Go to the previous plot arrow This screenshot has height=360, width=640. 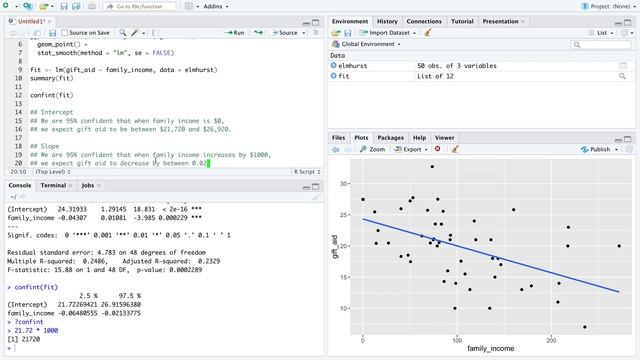coord(336,149)
